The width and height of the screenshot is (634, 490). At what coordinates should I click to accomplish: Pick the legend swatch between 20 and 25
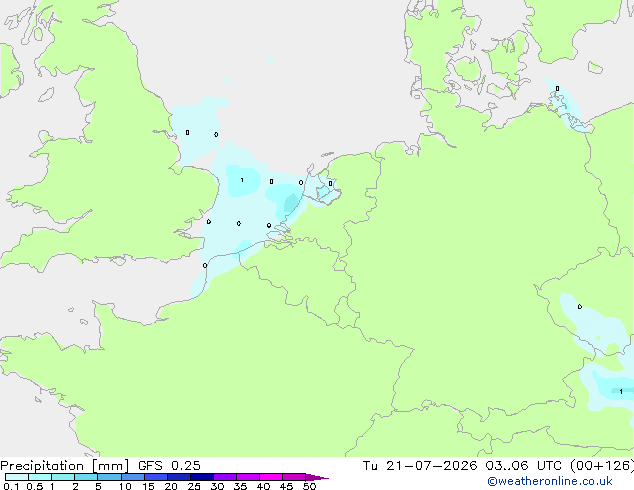pyautogui.click(x=179, y=477)
